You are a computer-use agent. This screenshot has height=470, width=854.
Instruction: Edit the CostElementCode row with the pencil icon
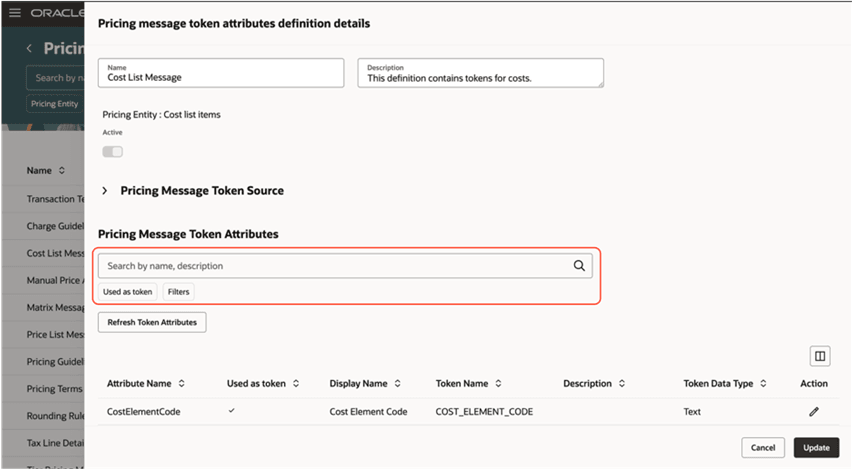tap(814, 412)
